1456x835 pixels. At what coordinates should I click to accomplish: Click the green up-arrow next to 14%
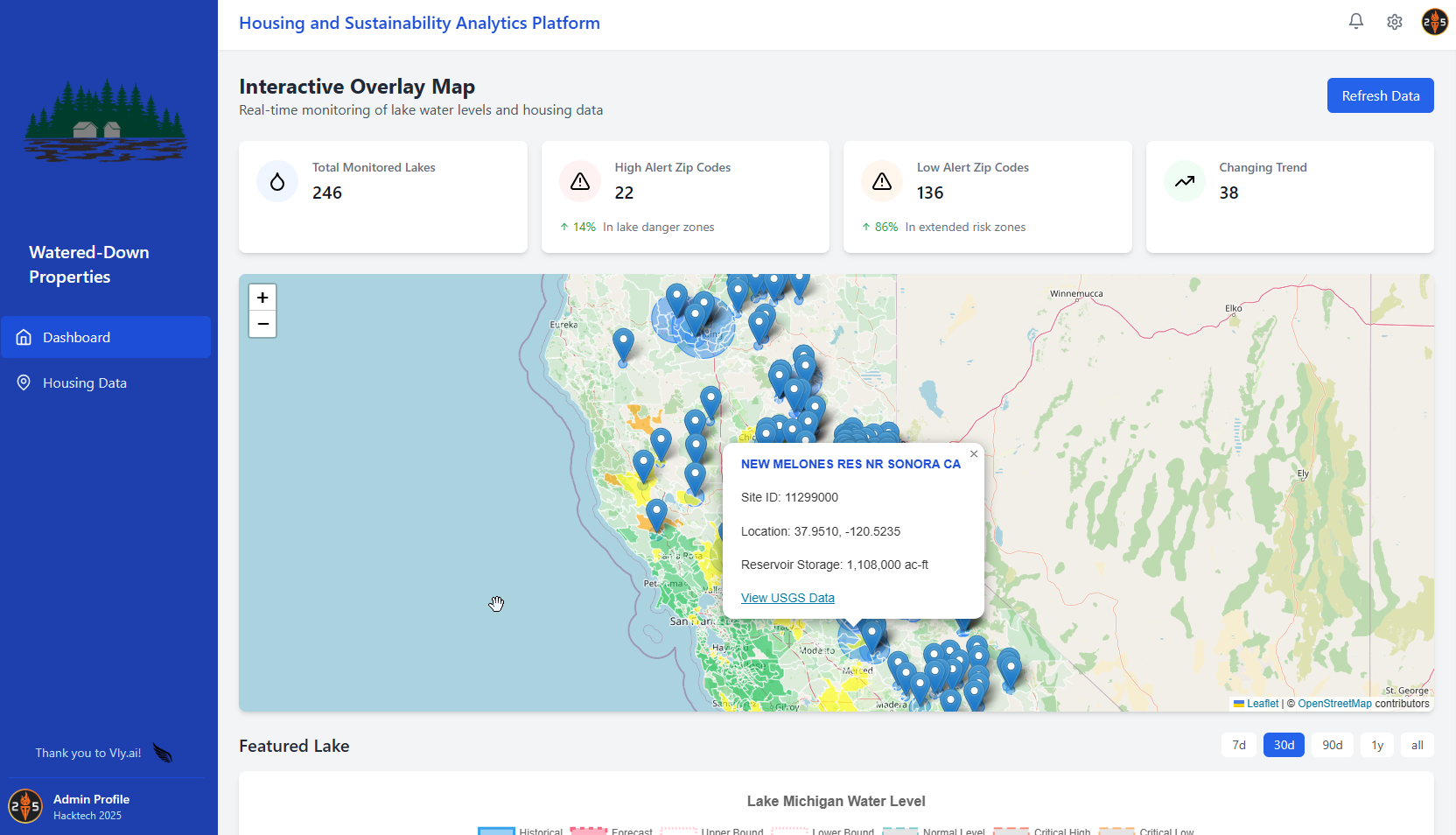coord(564,227)
